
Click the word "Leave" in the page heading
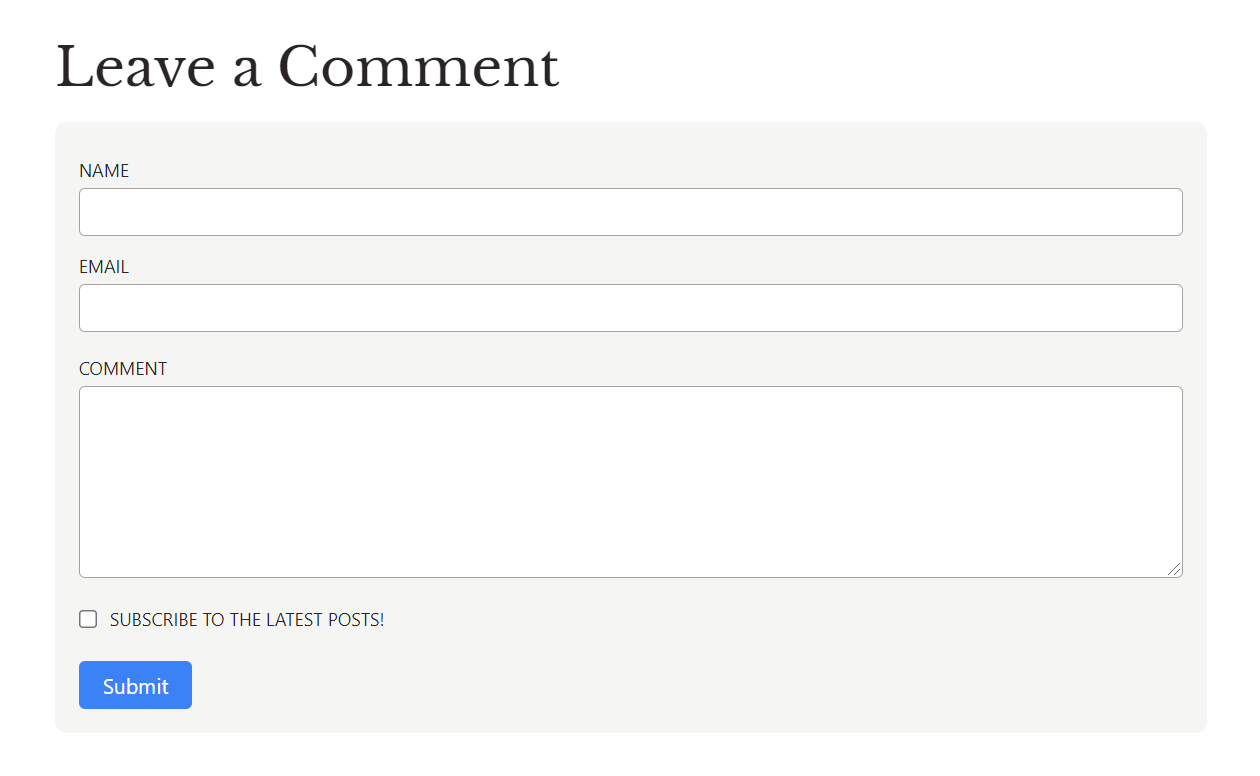point(135,68)
